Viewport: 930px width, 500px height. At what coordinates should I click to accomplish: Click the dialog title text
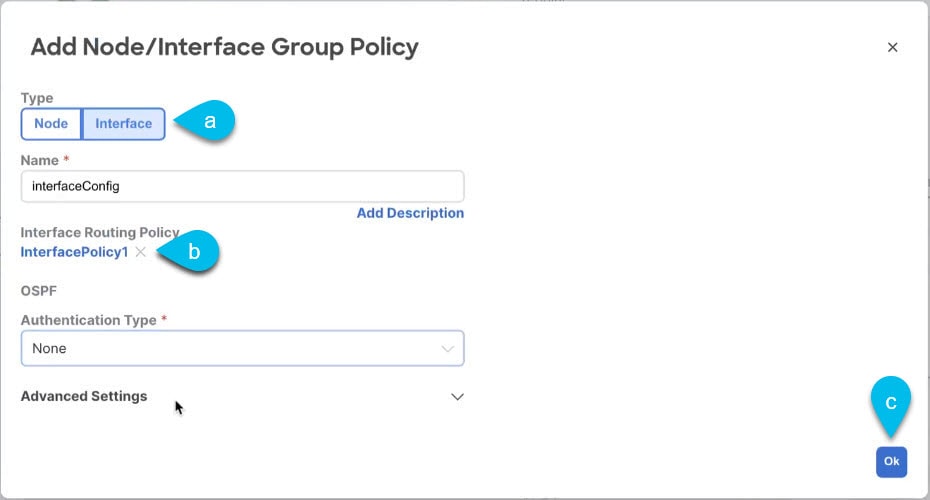point(225,47)
